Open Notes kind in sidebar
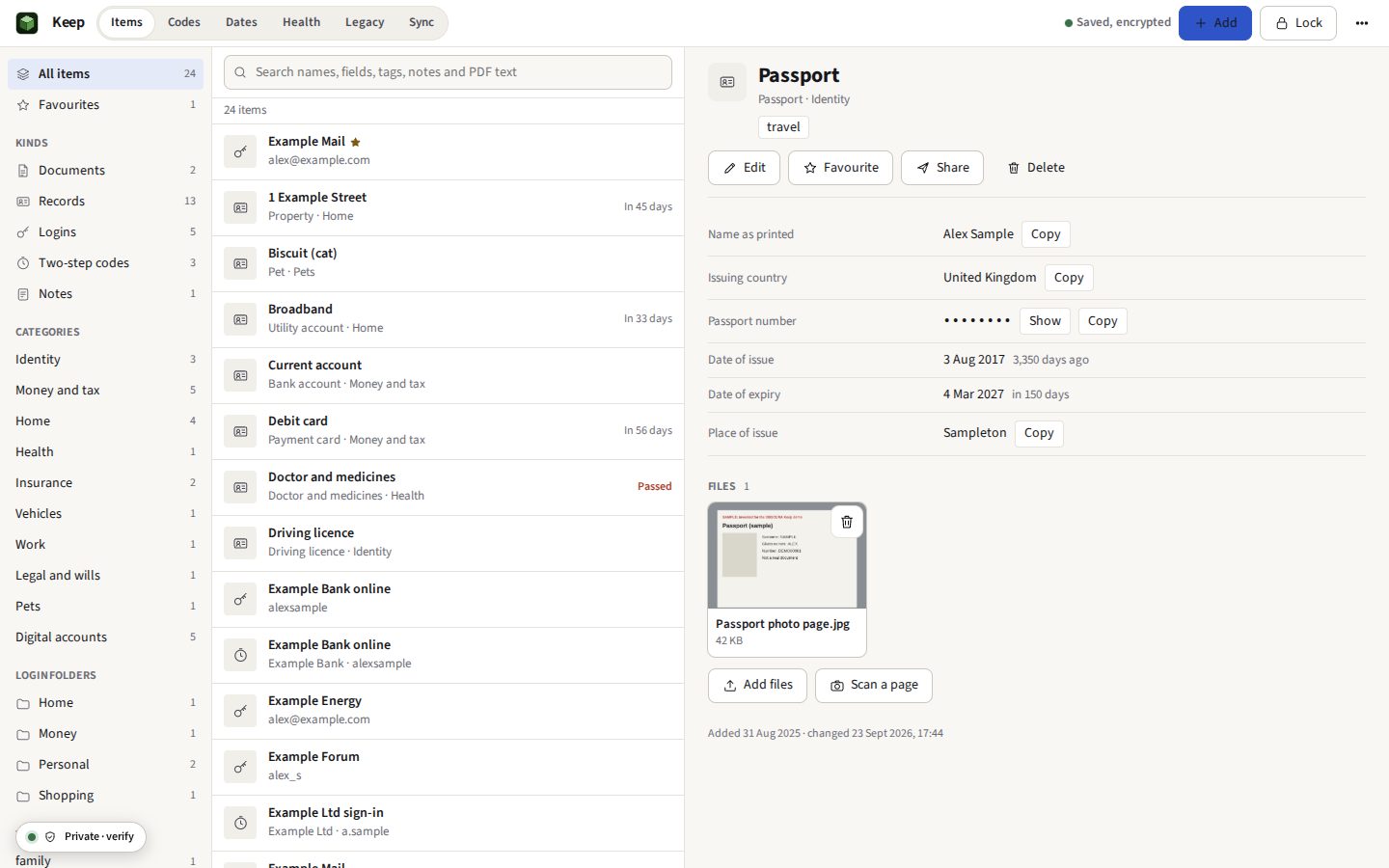 coord(106,294)
